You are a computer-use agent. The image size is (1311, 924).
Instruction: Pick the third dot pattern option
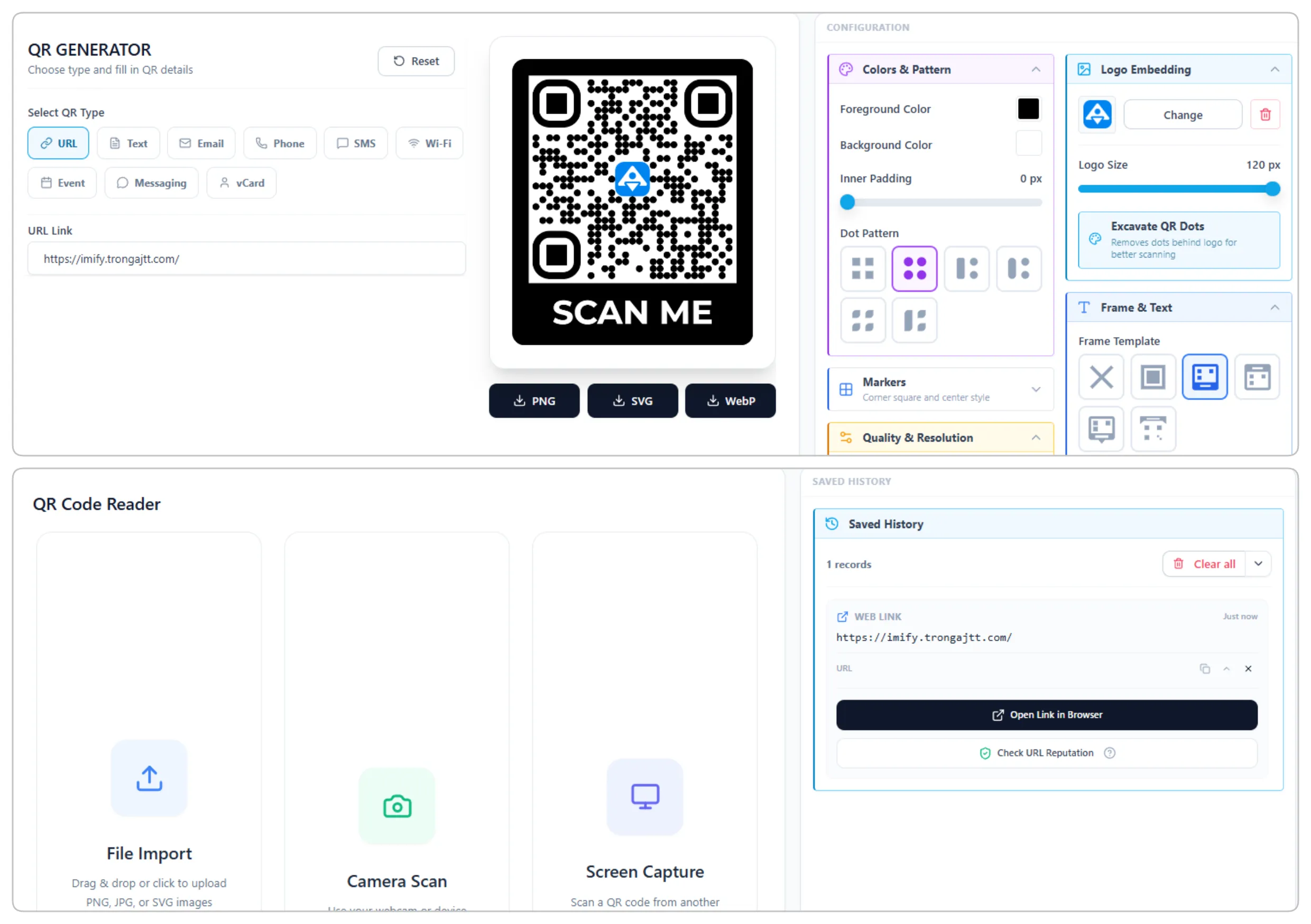pyautogui.click(x=966, y=269)
